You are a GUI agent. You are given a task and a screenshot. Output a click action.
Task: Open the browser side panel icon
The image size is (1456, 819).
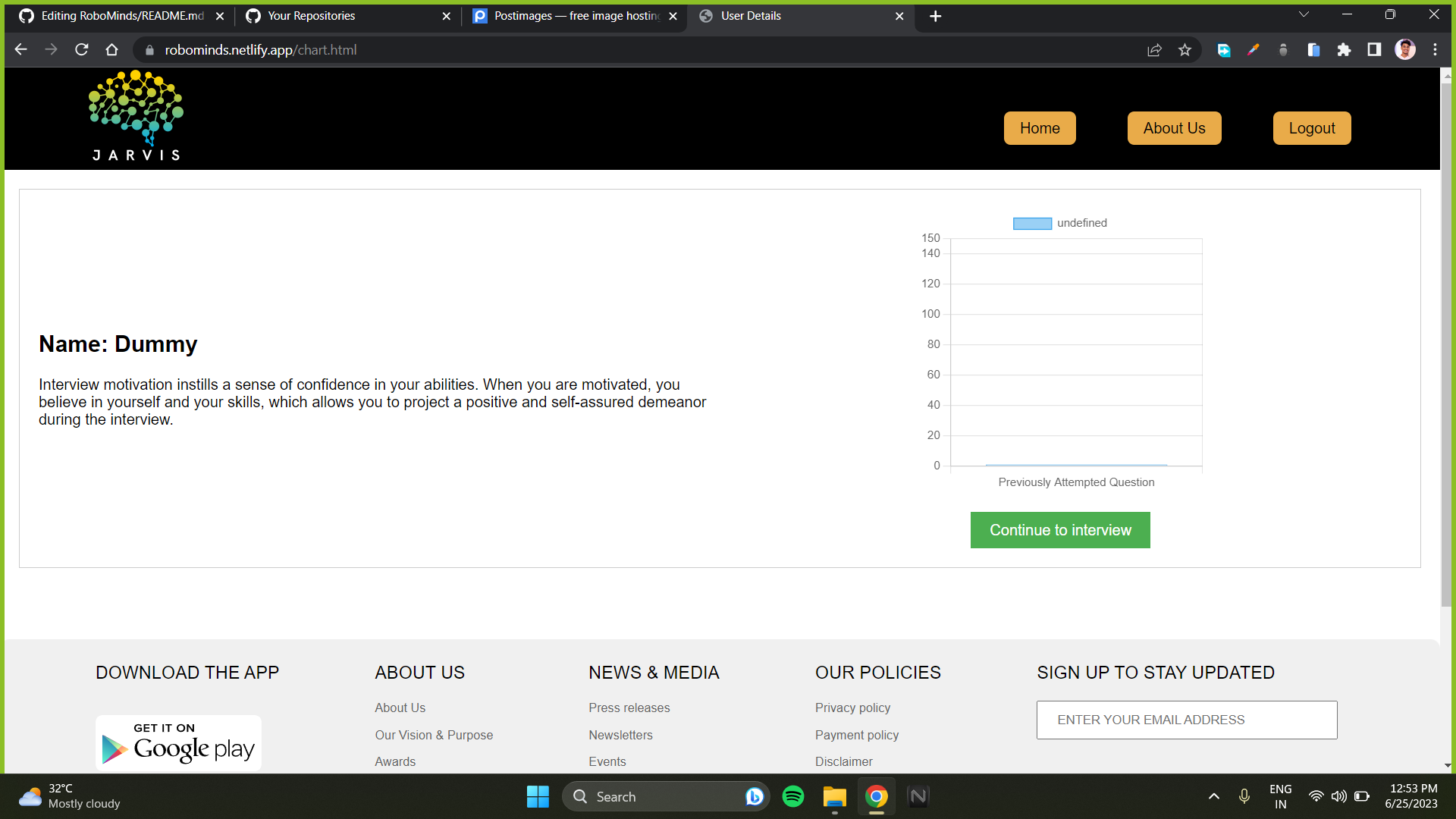pos(1374,50)
